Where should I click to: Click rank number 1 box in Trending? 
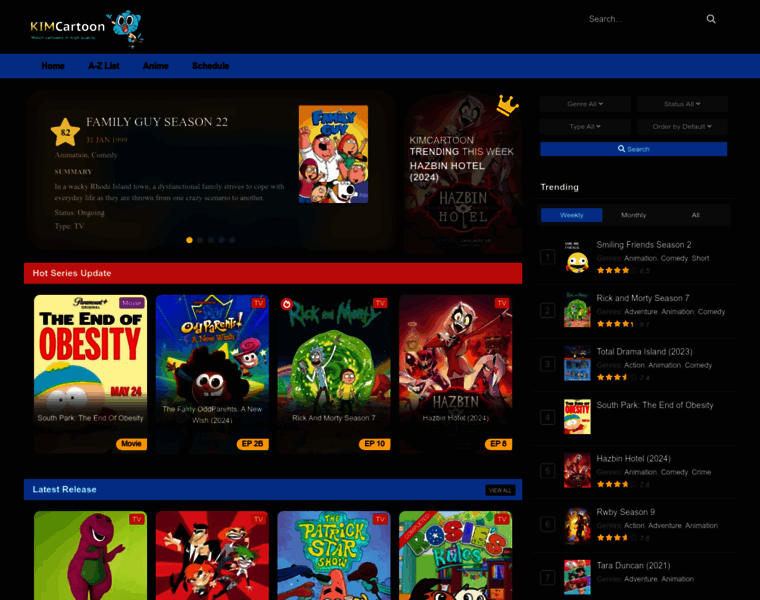(x=548, y=257)
